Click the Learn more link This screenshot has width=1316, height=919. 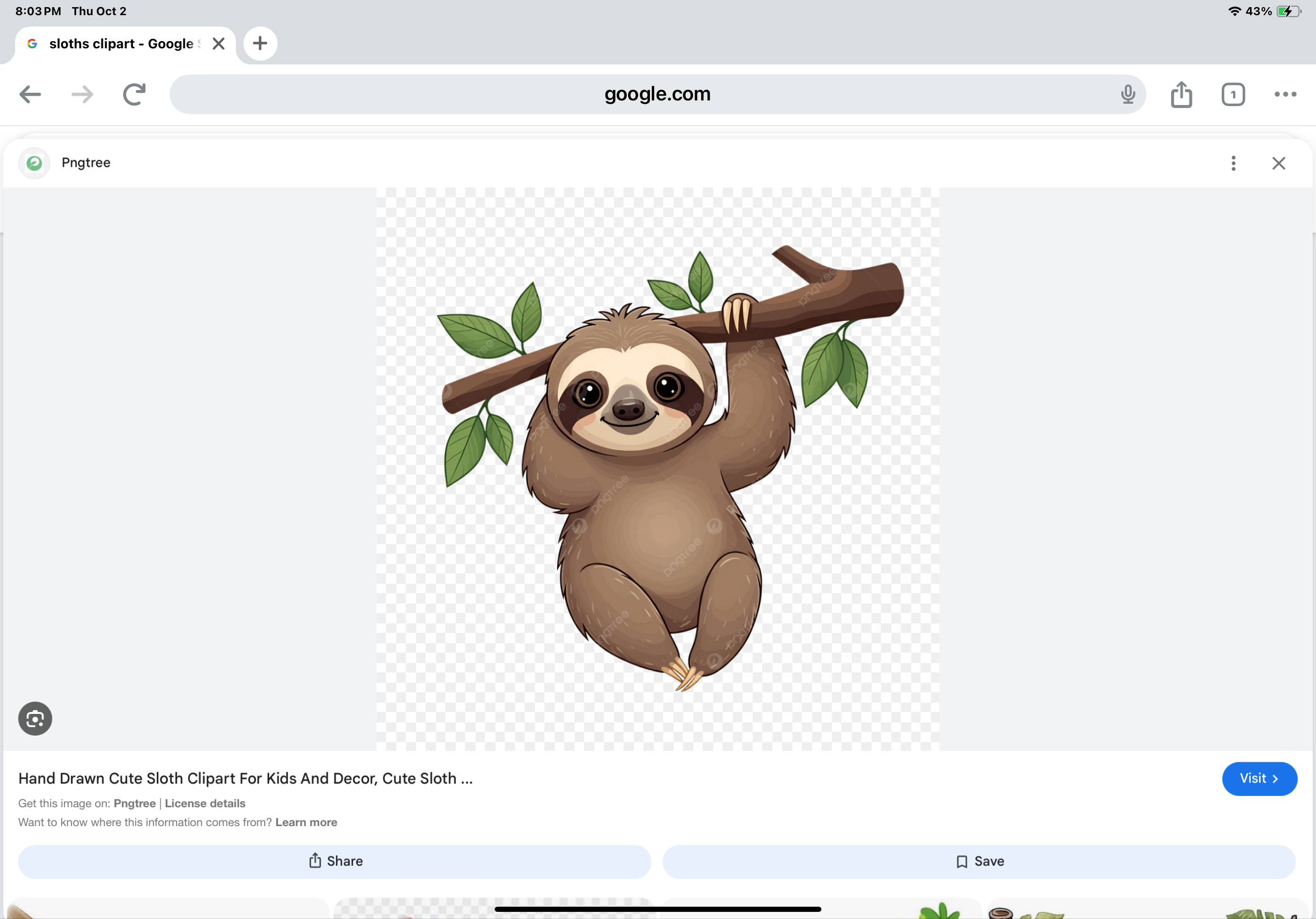(x=306, y=822)
